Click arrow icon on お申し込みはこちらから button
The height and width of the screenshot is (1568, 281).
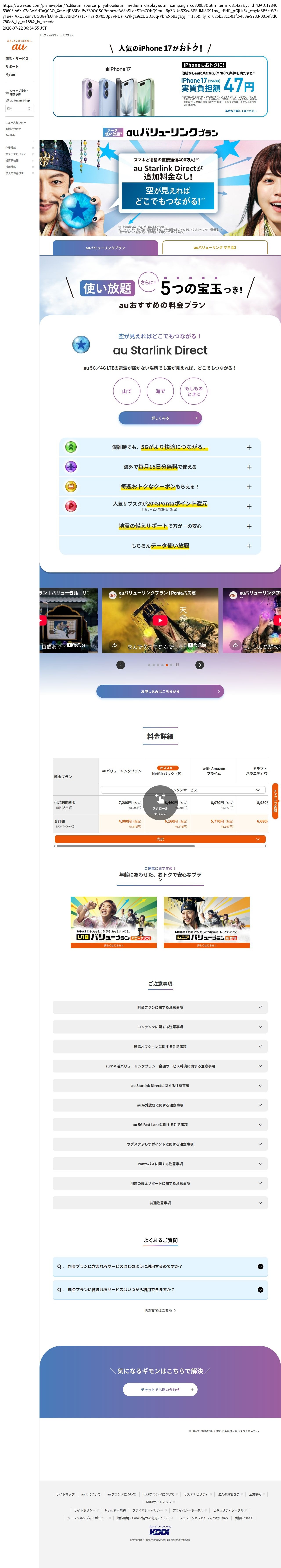[219, 691]
